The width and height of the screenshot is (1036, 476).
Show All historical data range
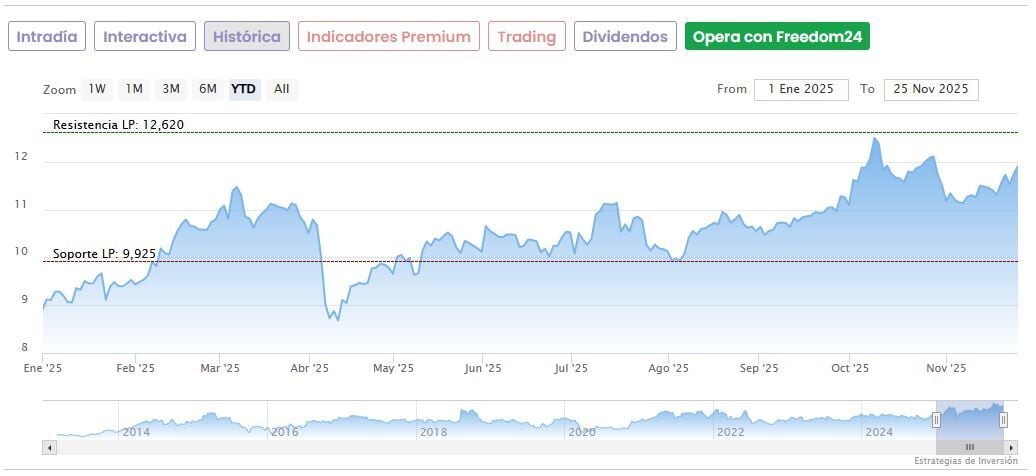(282, 89)
